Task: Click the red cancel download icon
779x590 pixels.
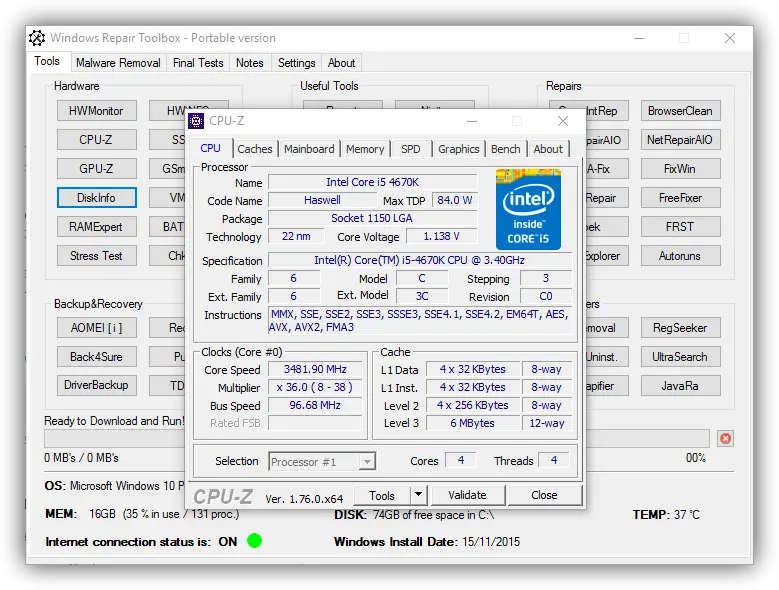Action: click(x=725, y=438)
